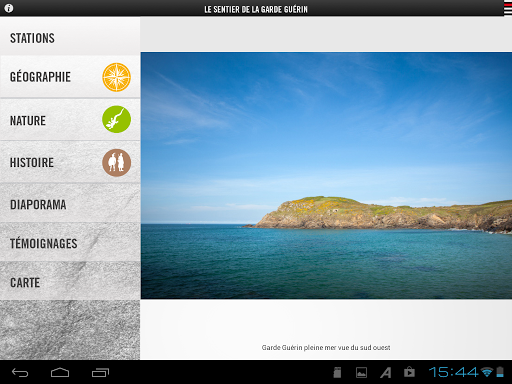512x384 pixels.
Task: Select the Géographie menu entry
Action: [x=70, y=77]
